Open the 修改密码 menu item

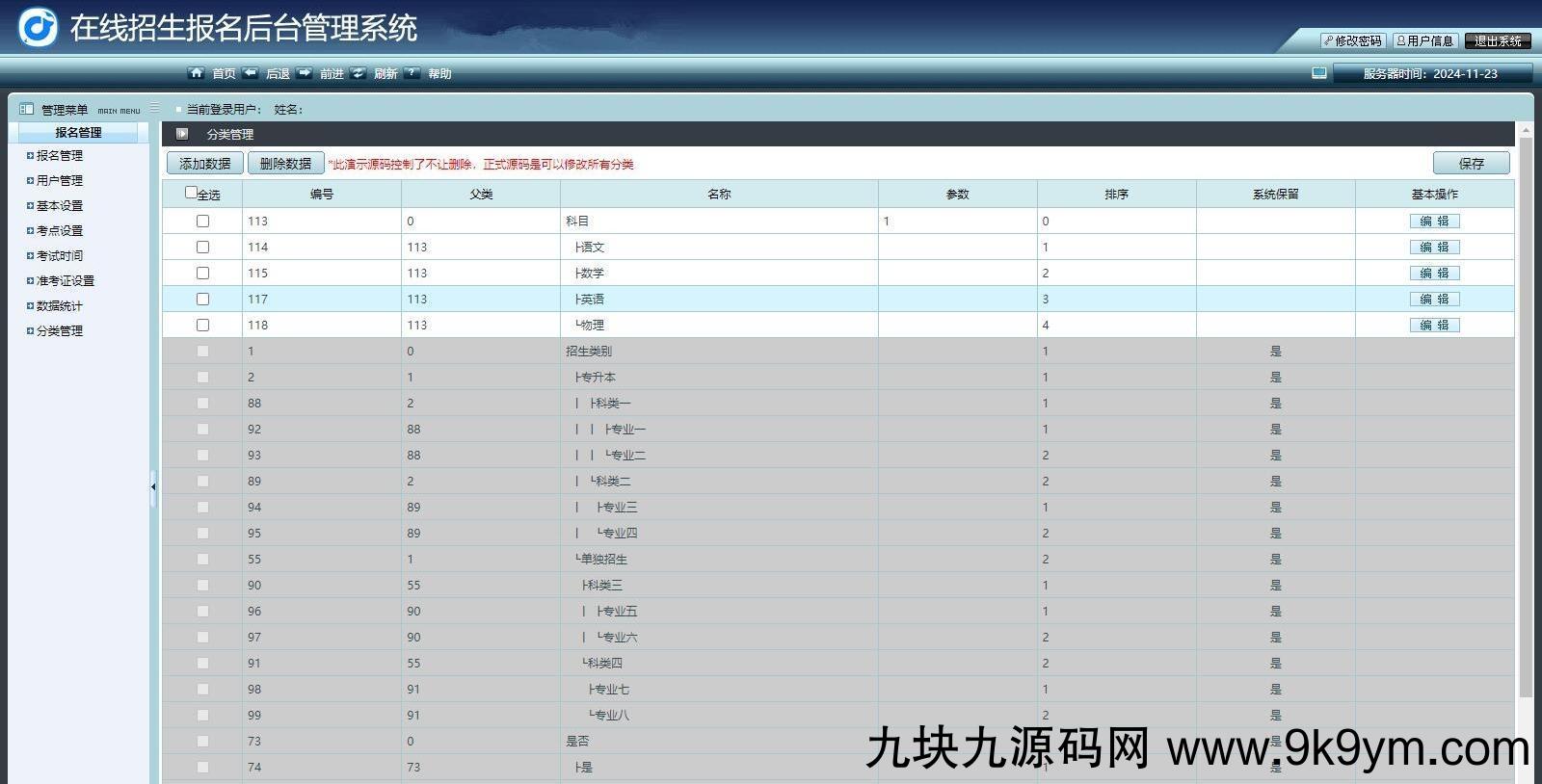point(1353,40)
